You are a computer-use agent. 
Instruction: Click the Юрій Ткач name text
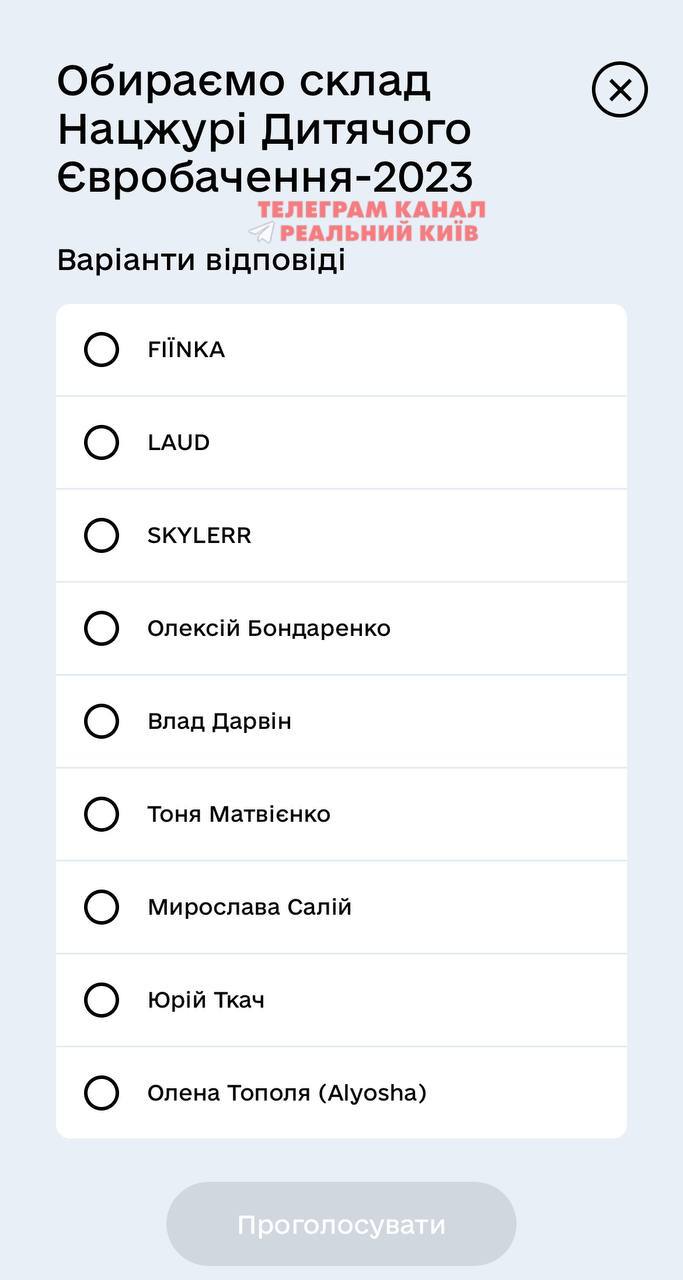tap(206, 1000)
